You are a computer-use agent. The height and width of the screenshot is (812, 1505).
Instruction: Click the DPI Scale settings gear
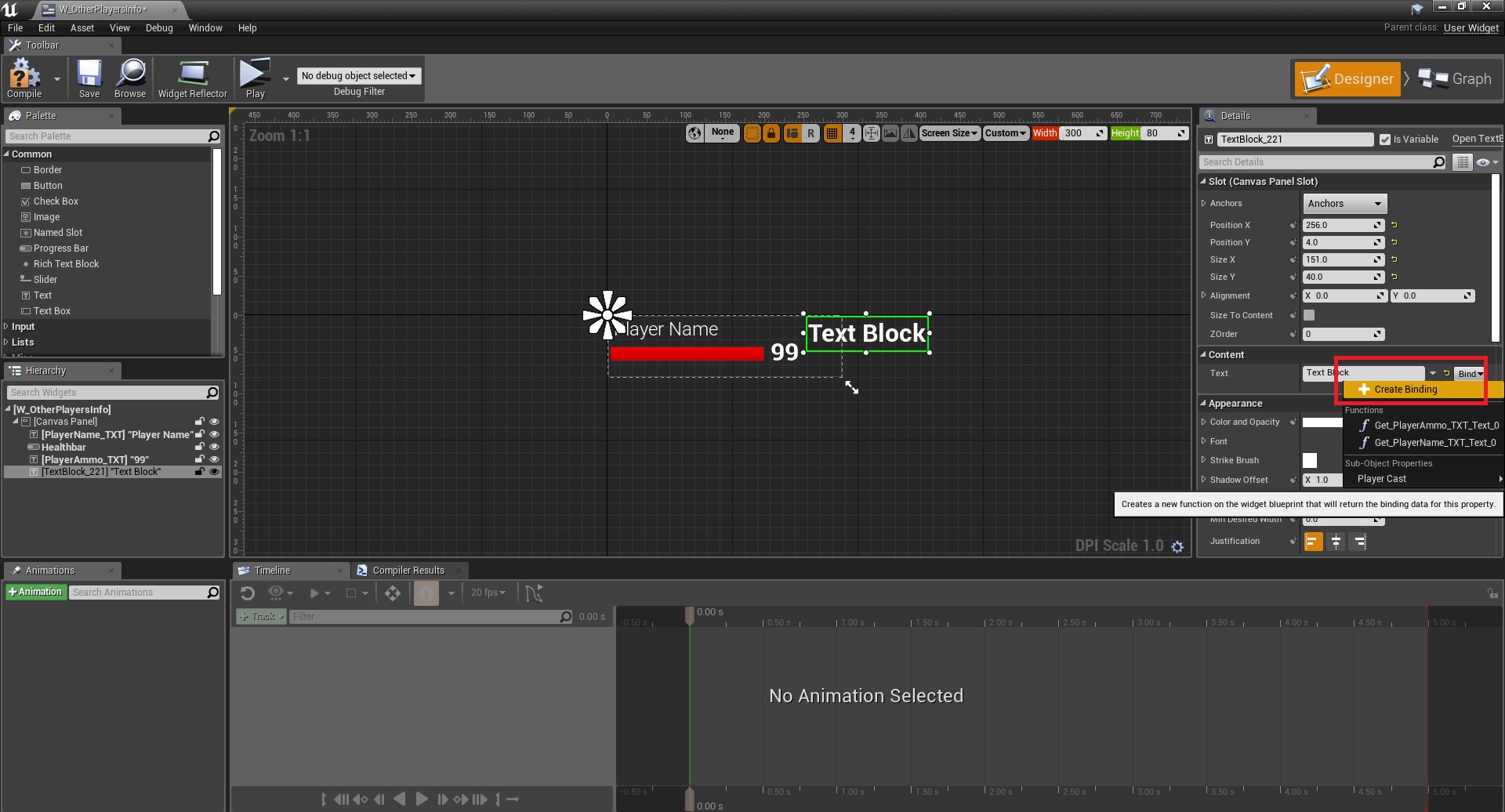click(1177, 547)
